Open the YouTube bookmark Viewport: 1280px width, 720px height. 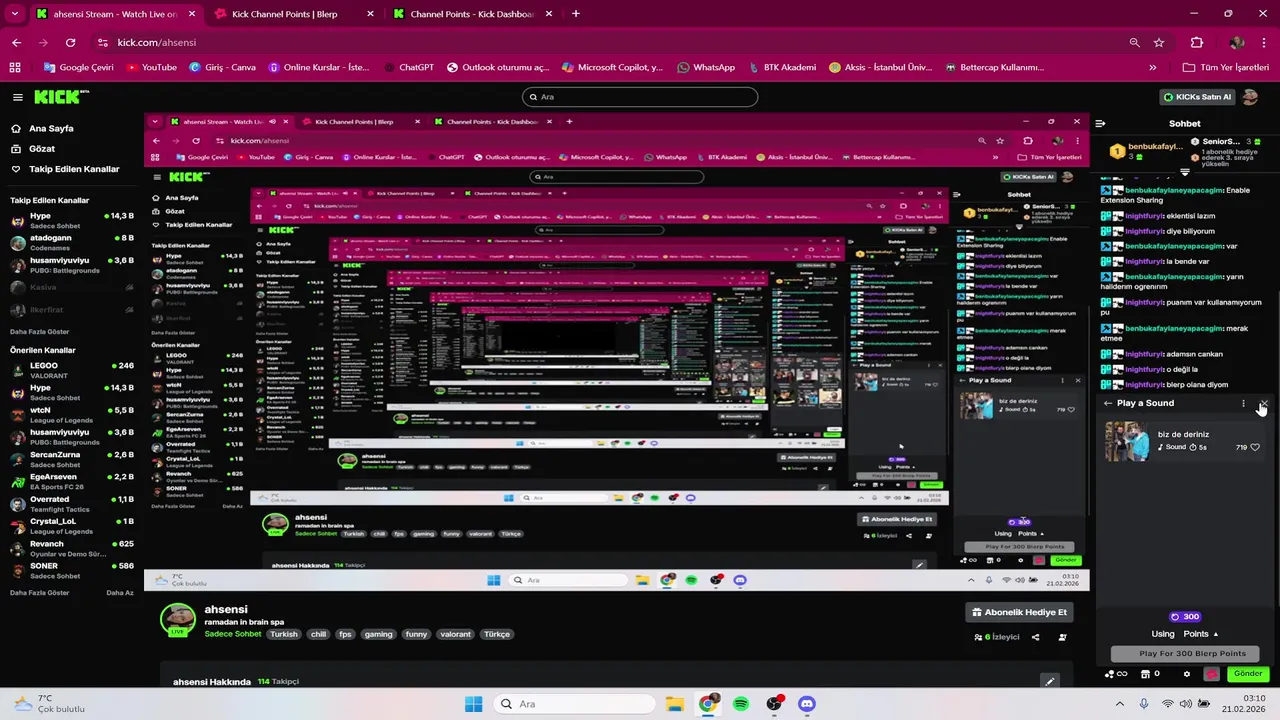(x=151, y=67)
